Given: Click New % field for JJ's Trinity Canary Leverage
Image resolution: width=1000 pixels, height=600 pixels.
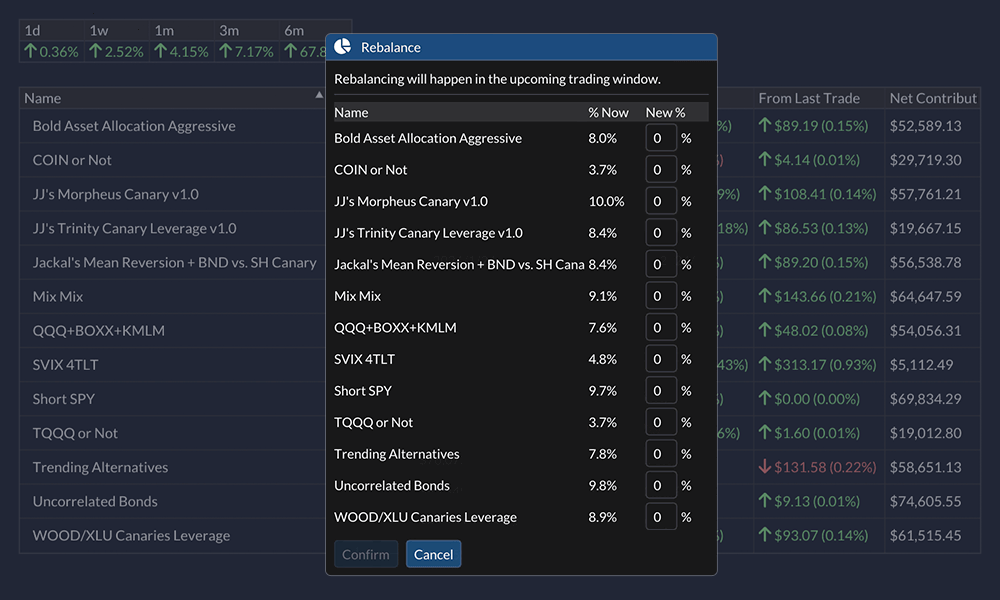Looking at the screenshot, I should (661, 233).
